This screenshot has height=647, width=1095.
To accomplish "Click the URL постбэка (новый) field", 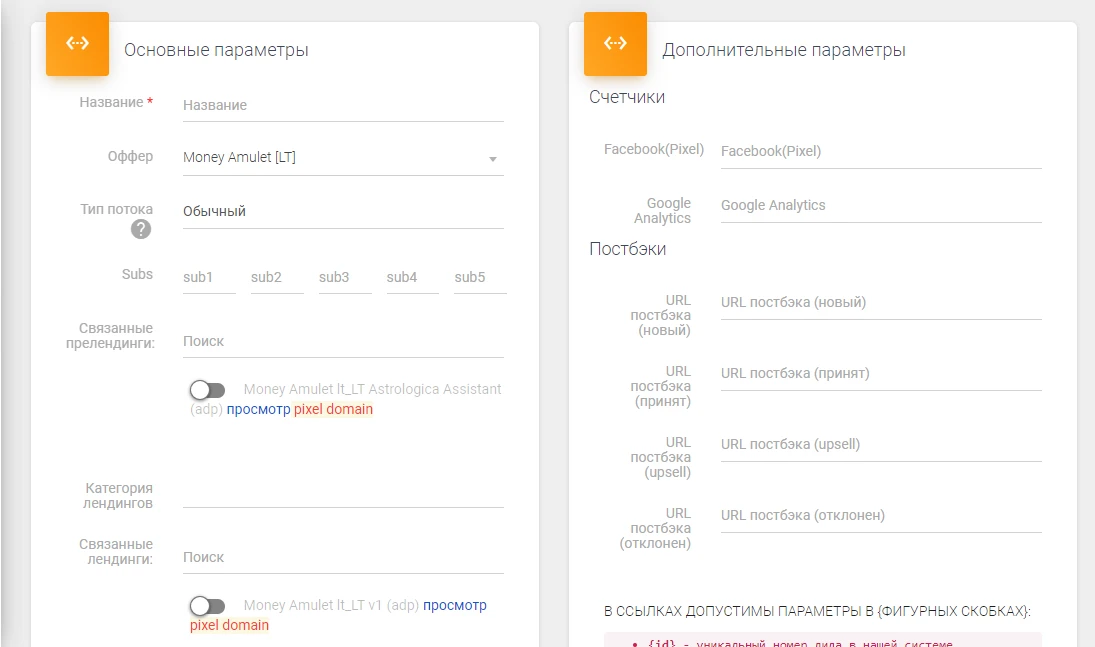I will point(881,303).
